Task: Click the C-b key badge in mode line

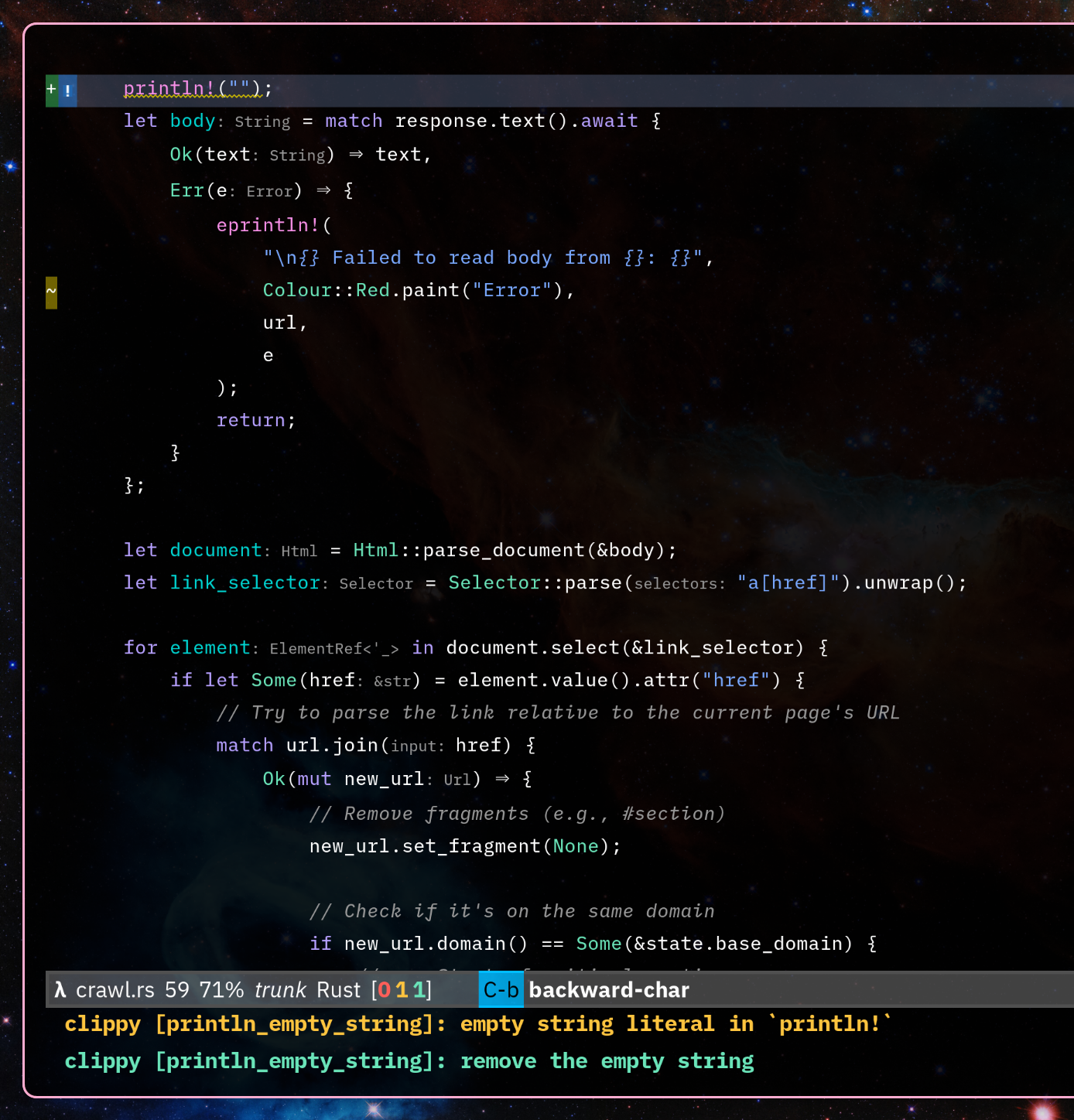Action: [501, 990]
